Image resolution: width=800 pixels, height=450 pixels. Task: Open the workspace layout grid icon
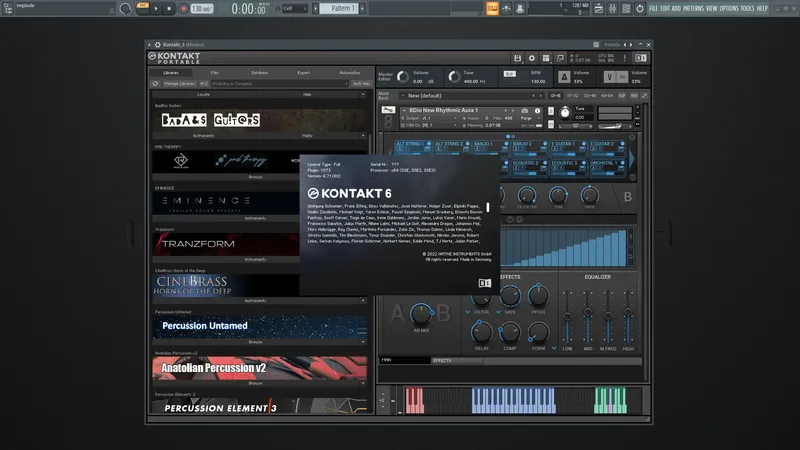[546, 58]
